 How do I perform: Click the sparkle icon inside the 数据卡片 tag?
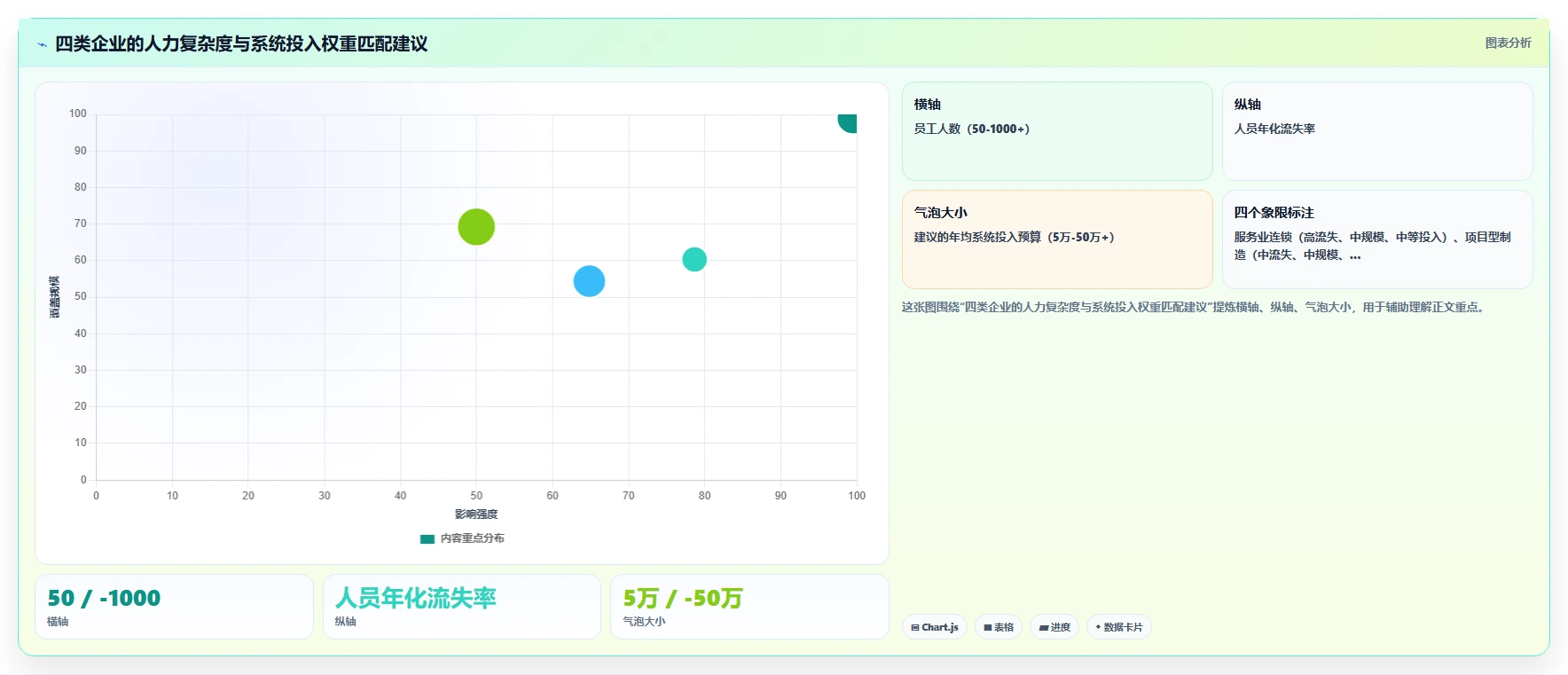point(1098,627)
